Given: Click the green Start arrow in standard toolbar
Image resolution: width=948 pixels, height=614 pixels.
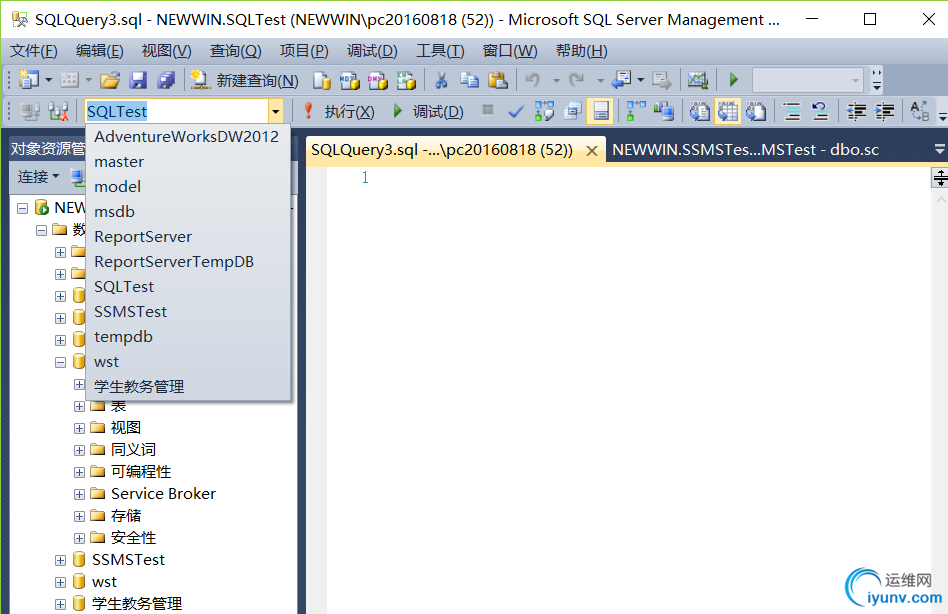Looking at the screenshot, I should click(x=733, y=80).
